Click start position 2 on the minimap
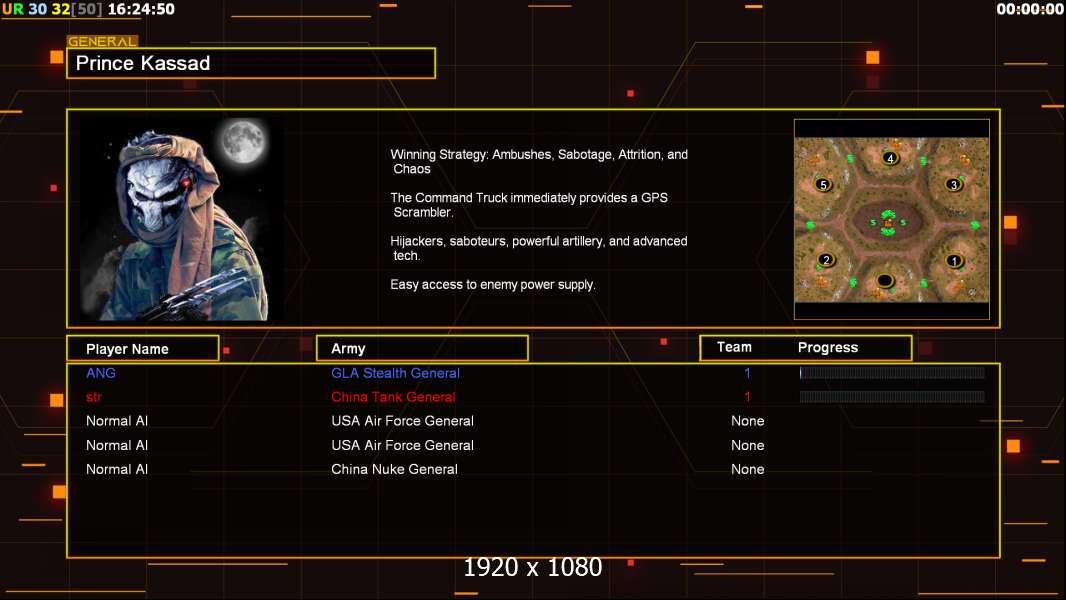The height and width of the screenshot is (600, 1066). (x=826, y=260)
